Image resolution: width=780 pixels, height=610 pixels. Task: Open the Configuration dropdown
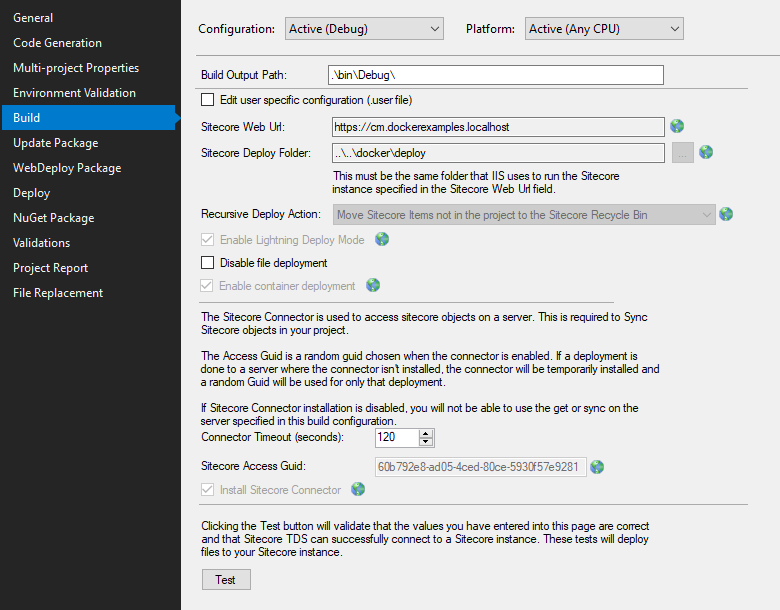(x=364, y=29)
